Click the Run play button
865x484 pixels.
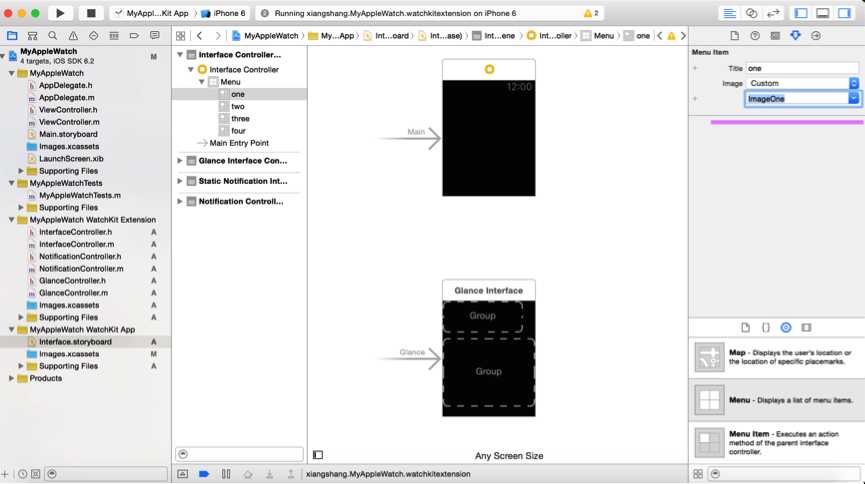pos(60,13)
